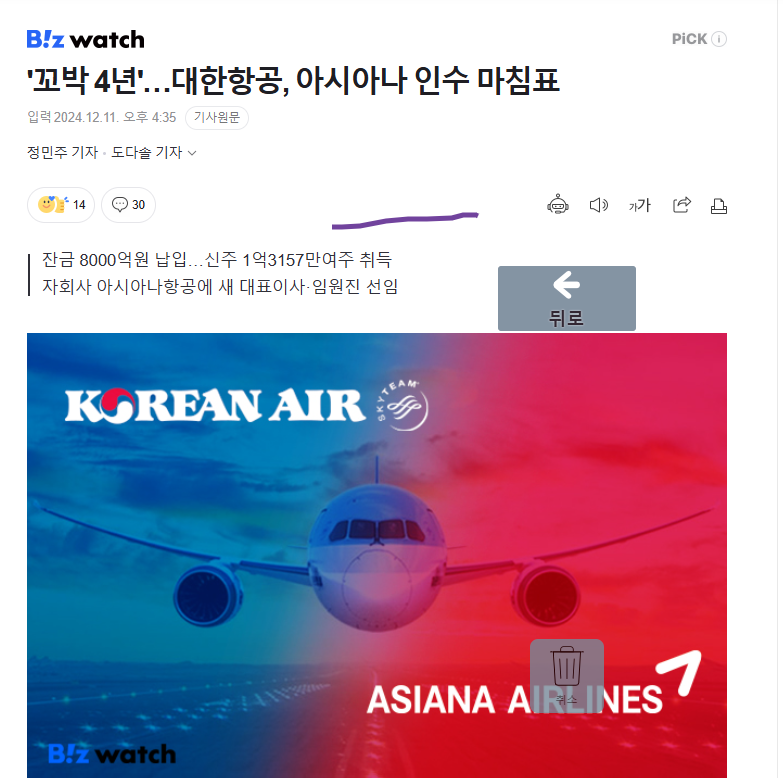Click the emoji reaction count 14
This screenshot has height=778, width=783.
pyautogui.click(x=61, y=205)
